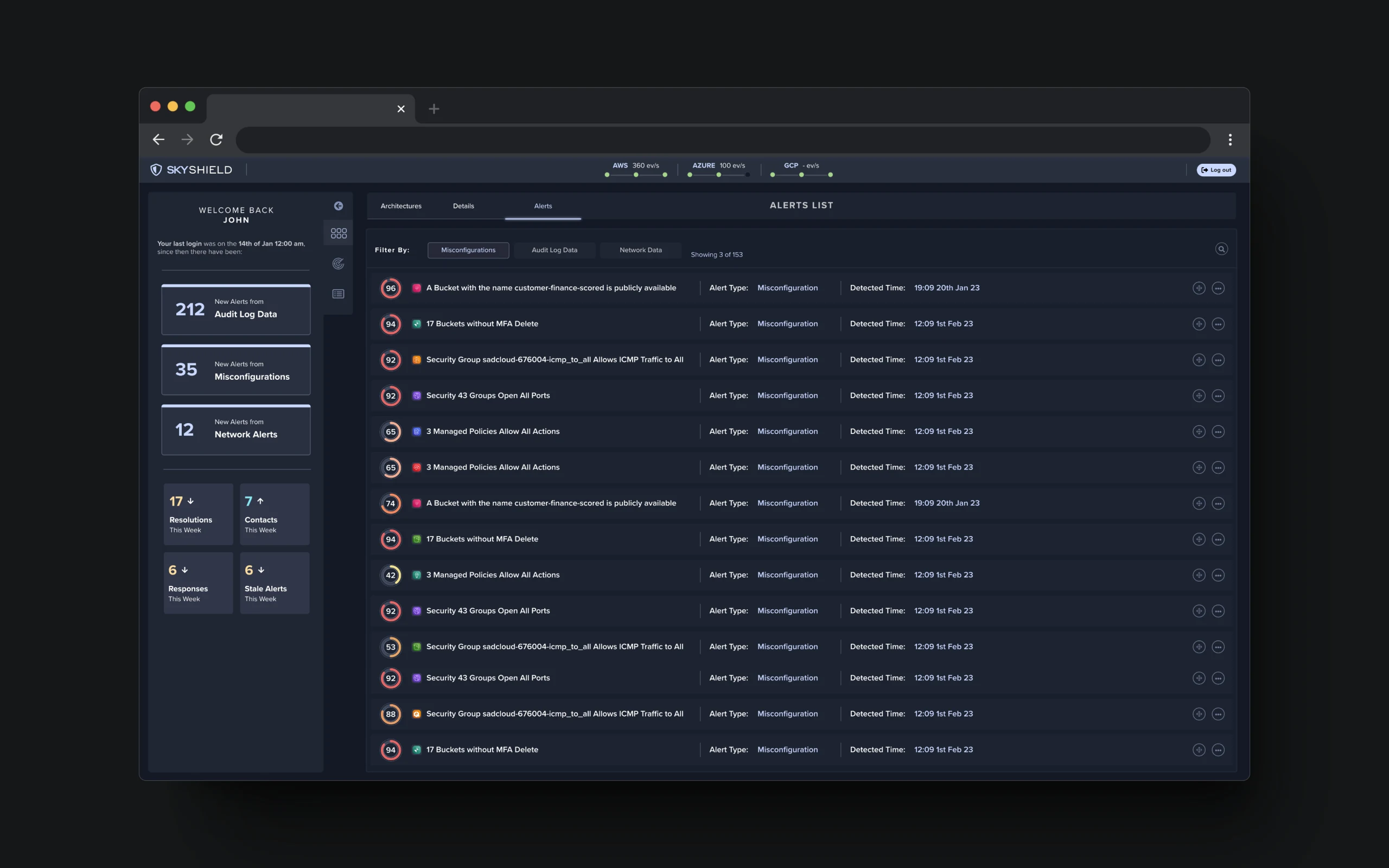Image resolution: width=1389 pixels, height=868 pixels.
Task: Click the move icon on score 42 row
Action: [x=1199, y=575]
